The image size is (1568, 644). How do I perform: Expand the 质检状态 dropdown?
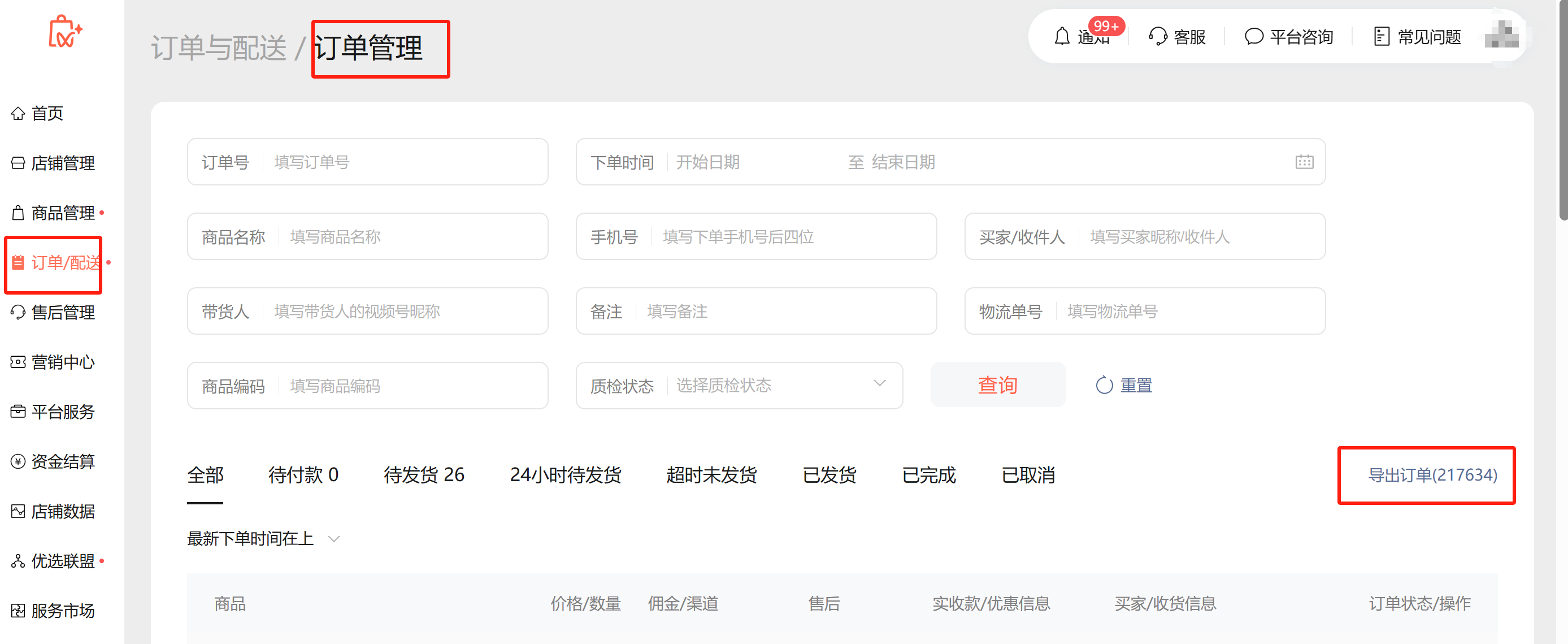coord(879,384)
